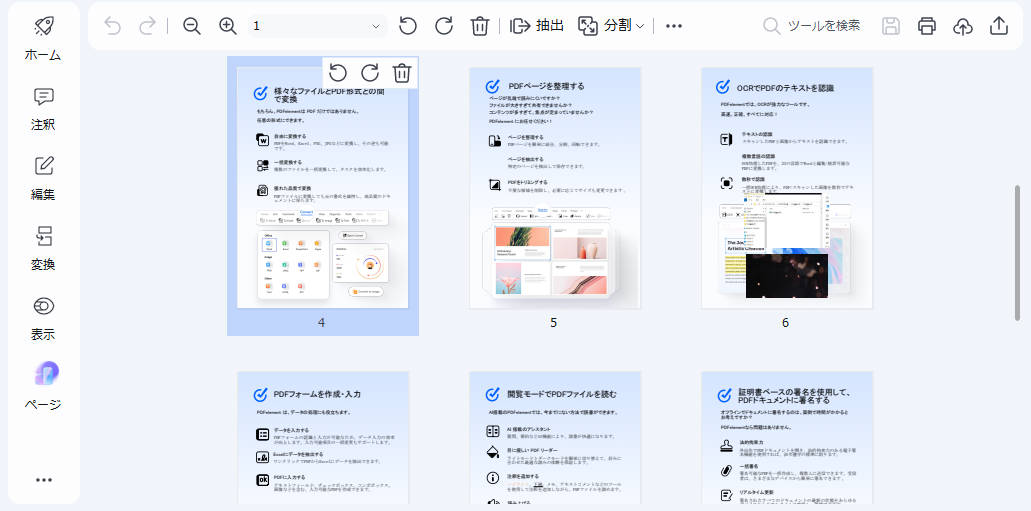This screenshot has width=1031, height=511.
Task: Zoom in with the plus magnifier
Action: (x=228, y=26)
